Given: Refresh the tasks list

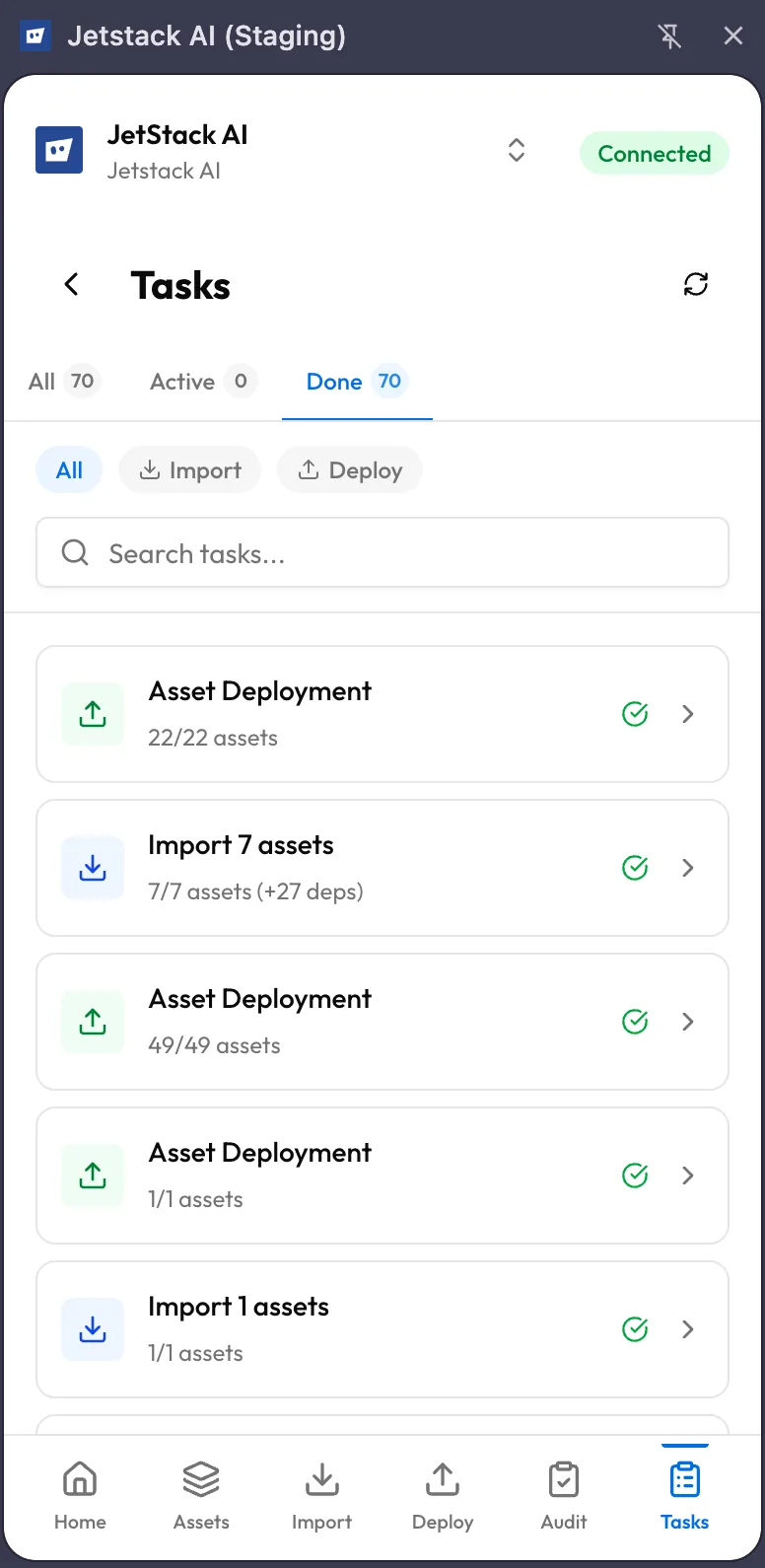Looking at the screenshot, I should pyautogui.click(x=696, y=285).
